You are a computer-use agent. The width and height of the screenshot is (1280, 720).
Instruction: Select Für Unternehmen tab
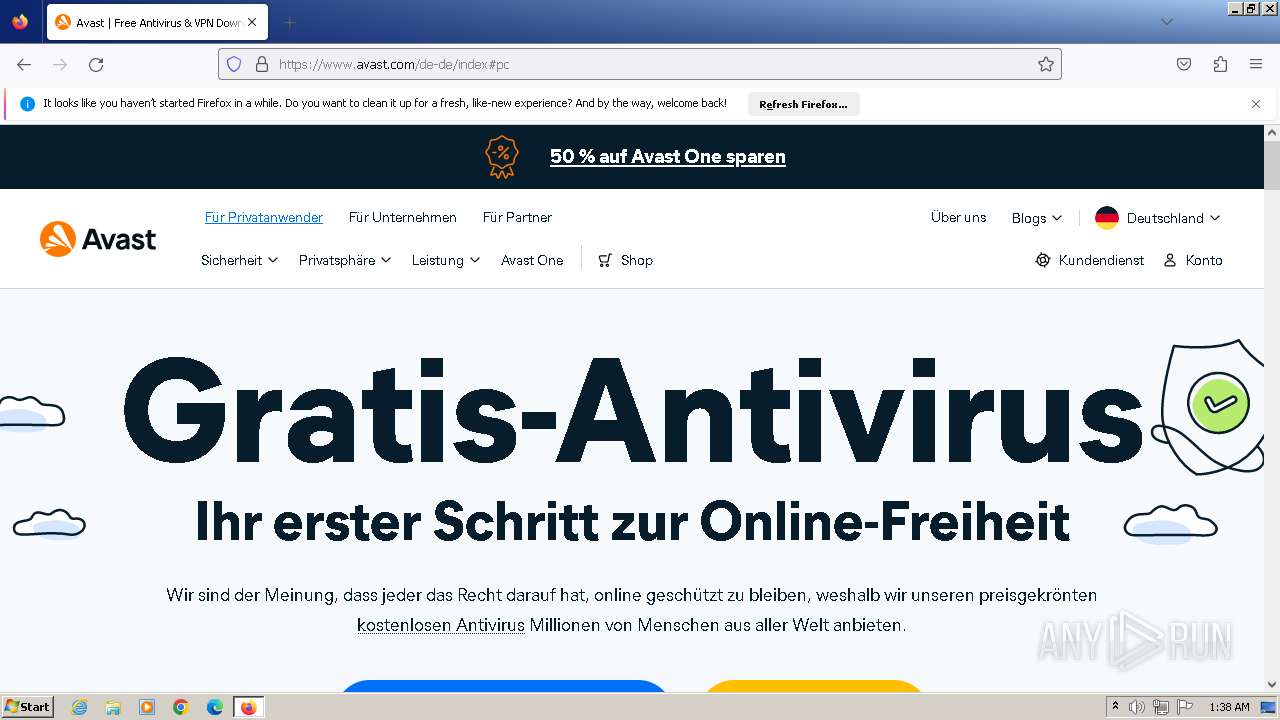(402, 217)
